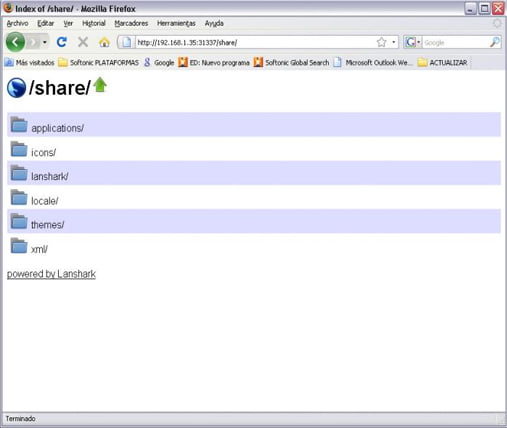
Task: Maximize the Firefox window
Action: [484, 8]
